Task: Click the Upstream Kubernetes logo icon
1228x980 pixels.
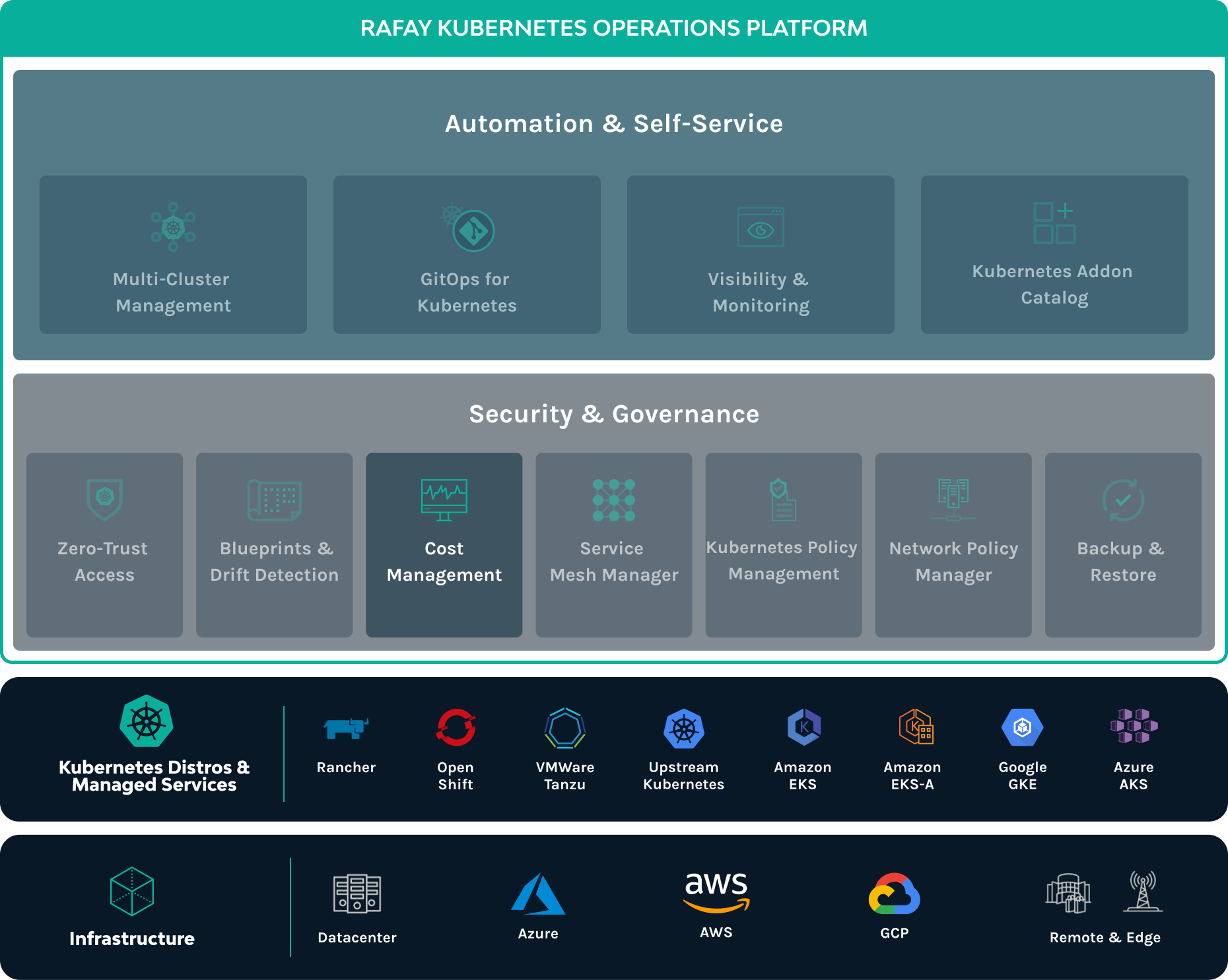Action: tap(684, 729)
